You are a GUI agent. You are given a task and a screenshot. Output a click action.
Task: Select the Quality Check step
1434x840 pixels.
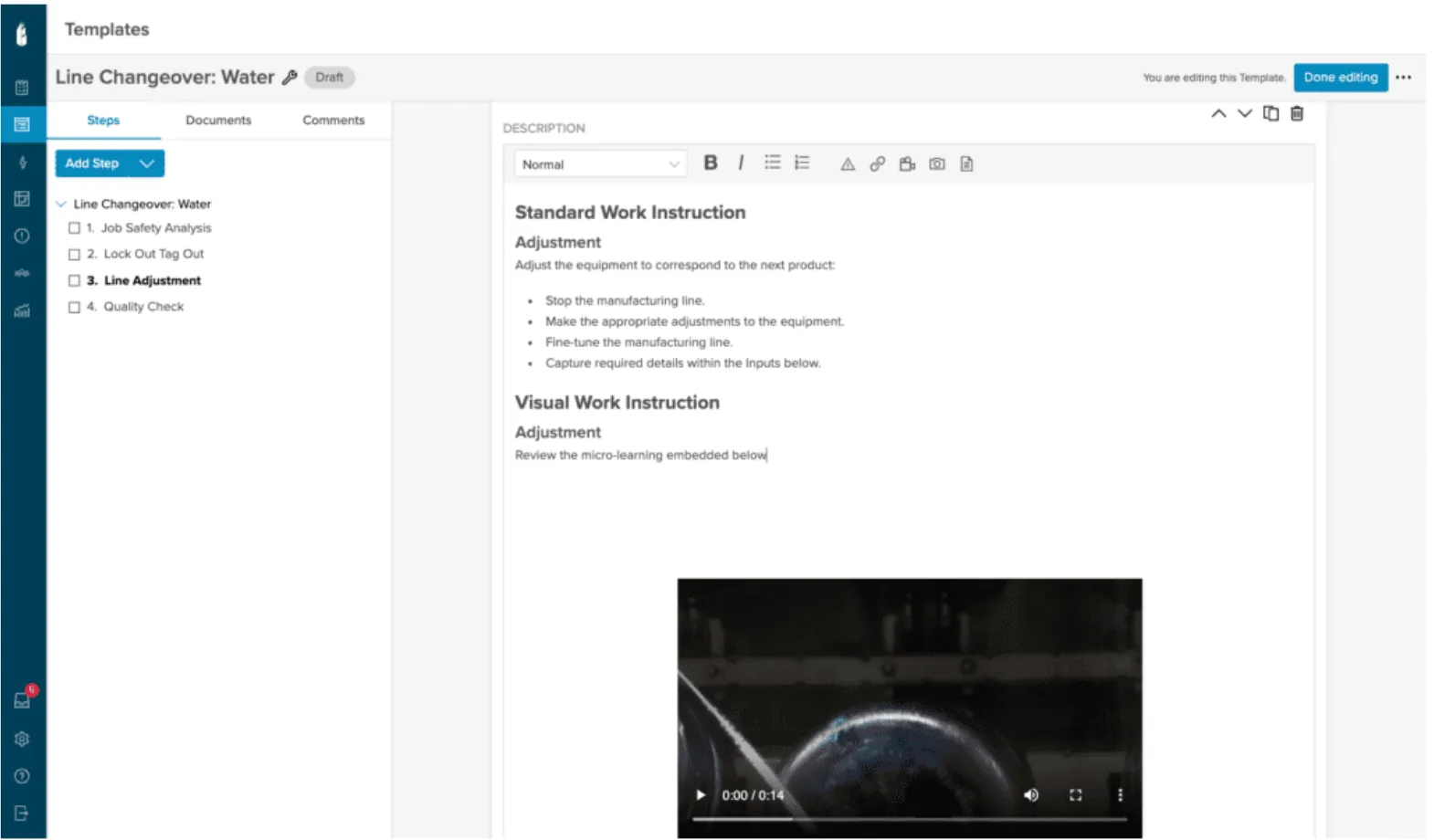coord(143,307)
